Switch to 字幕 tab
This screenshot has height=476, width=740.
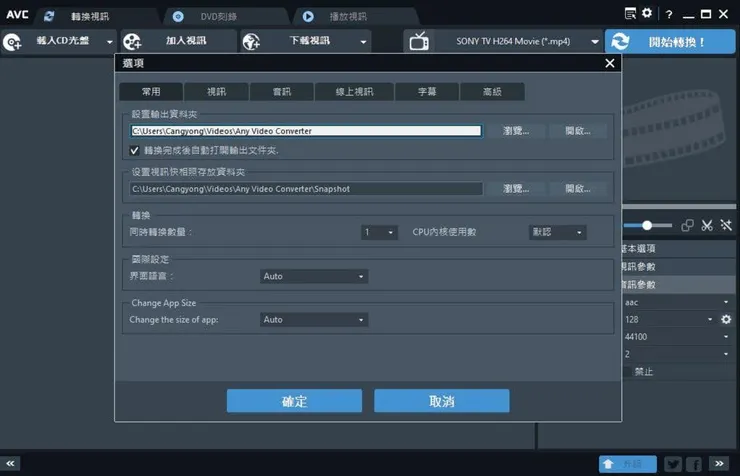[x=427, y=92]
